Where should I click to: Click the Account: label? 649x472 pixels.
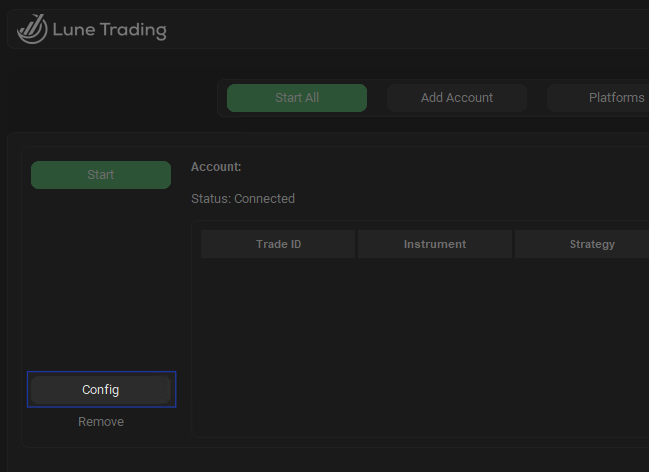pyautogui.click(x=216, y=167)
